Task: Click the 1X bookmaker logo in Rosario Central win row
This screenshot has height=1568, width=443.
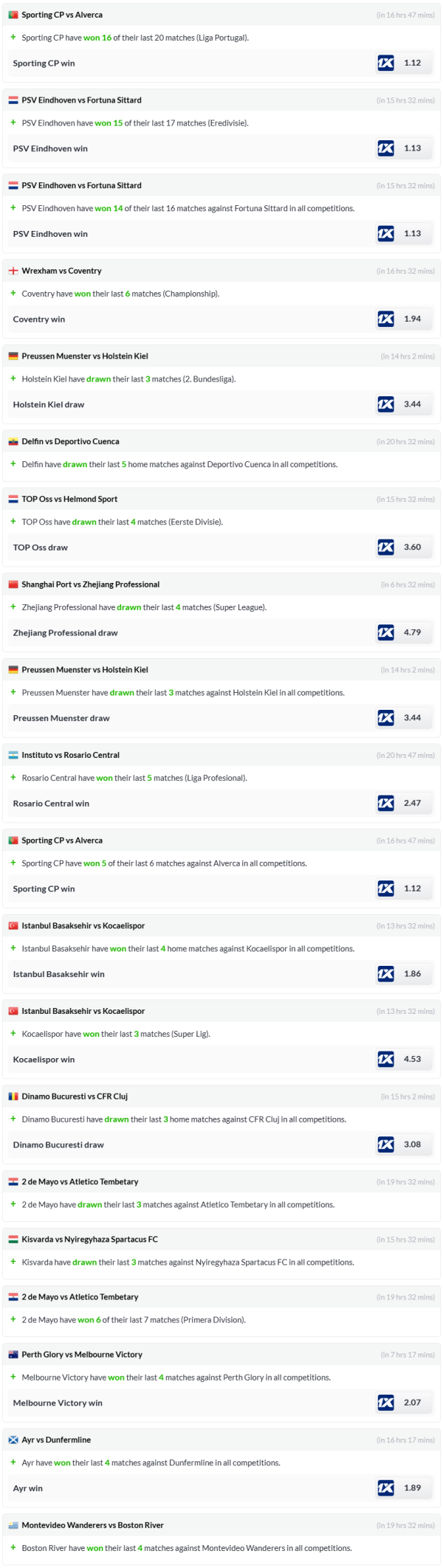Action: (x=385, y=803)
